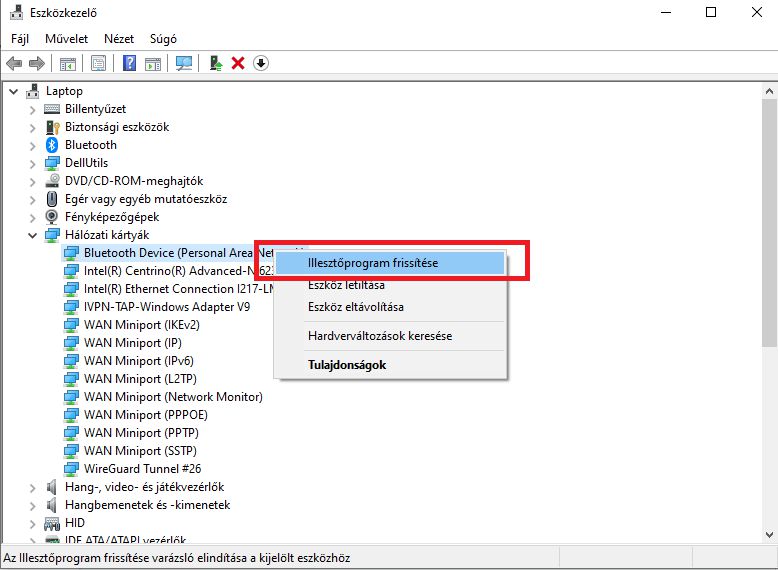778x570 pixels.
Task: Select Tulajdonságok in the context menu
Action: coord(346,365)
